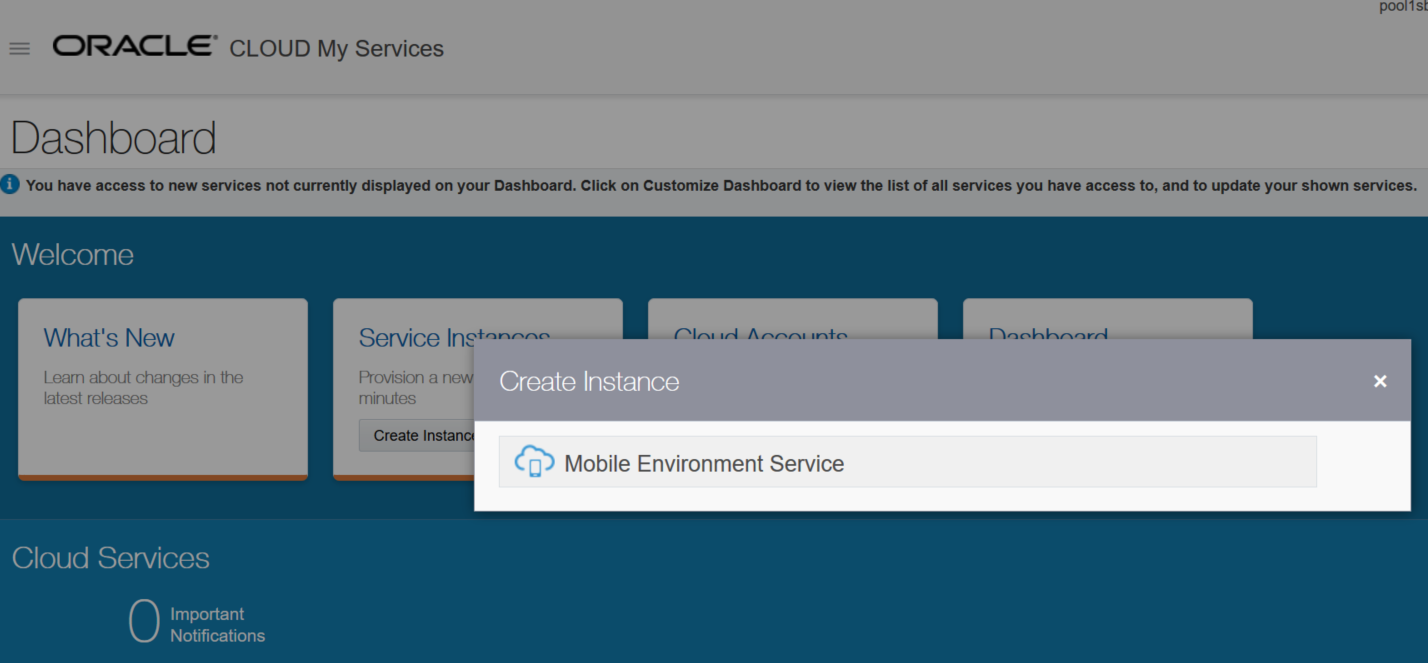The image size is (1428, 663).
Task: Open the hamburger navigation menu
Action: click(x=18, y=47)
